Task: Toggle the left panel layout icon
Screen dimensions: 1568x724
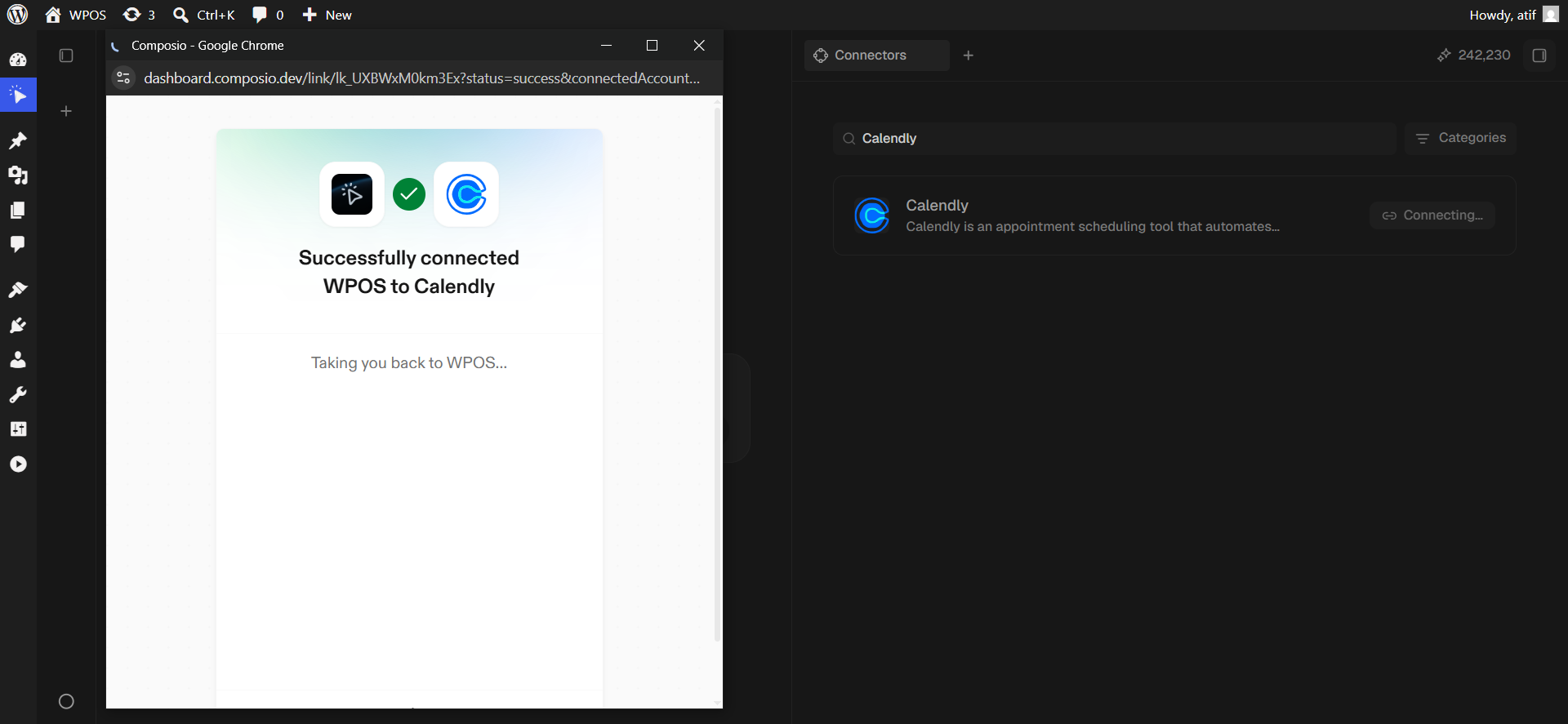Action: click(66, 56)
